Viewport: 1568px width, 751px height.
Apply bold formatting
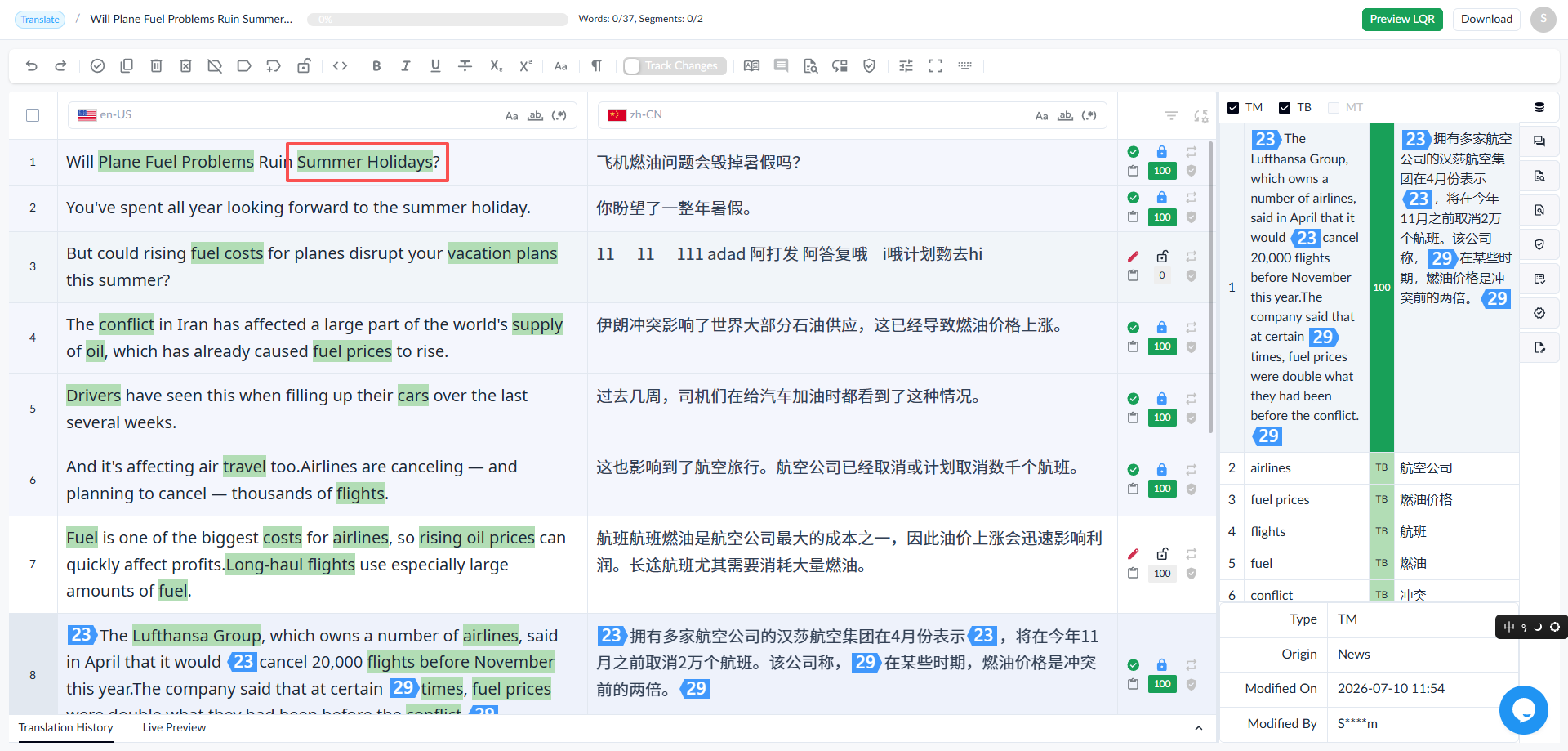[376, 66]
